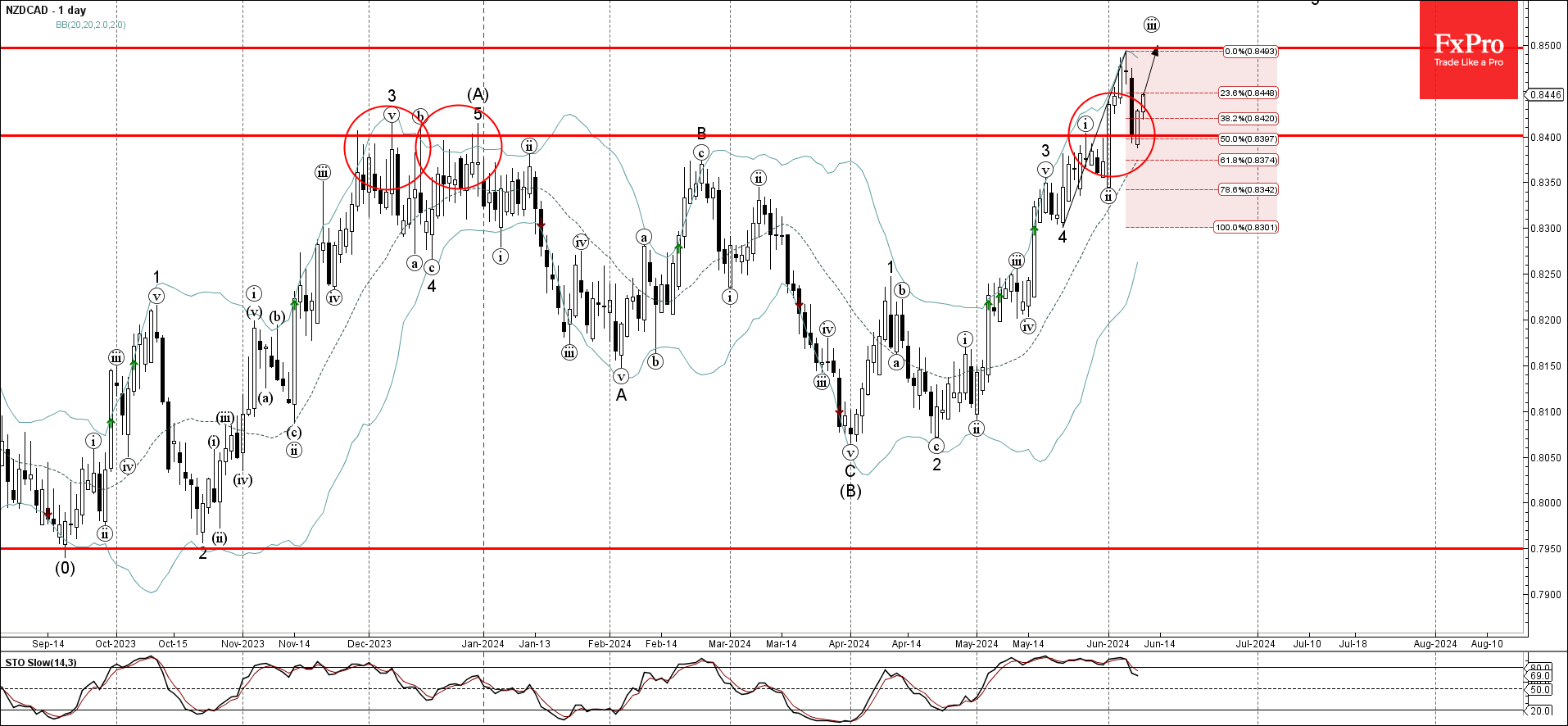Click the (B) wave label near April 2024

850,491
